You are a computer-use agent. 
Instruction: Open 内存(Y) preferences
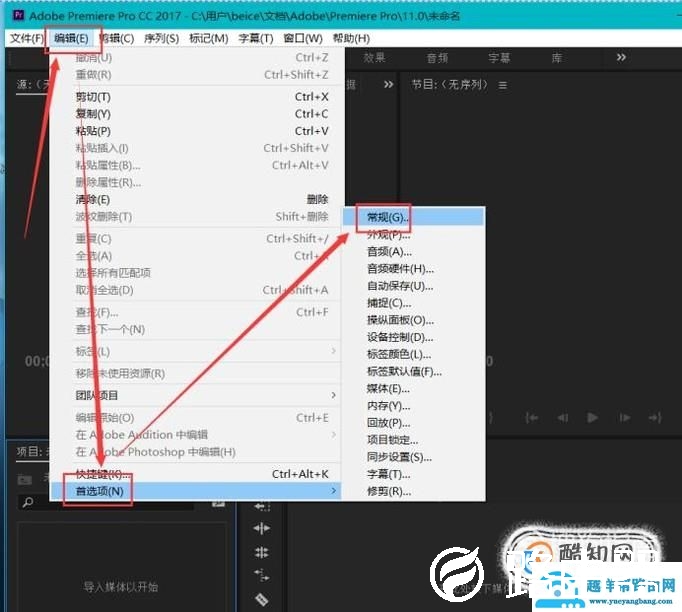coord(414,406)
